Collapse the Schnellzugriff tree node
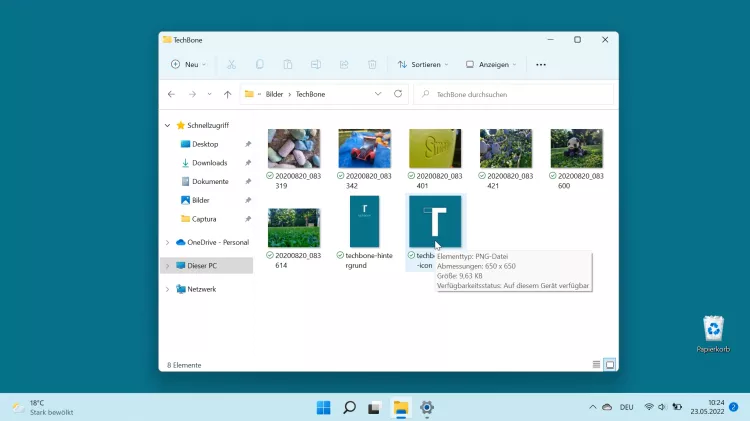The height and width of the screenshot is (421, 750). pyautogui.click(x=167, y=125)
